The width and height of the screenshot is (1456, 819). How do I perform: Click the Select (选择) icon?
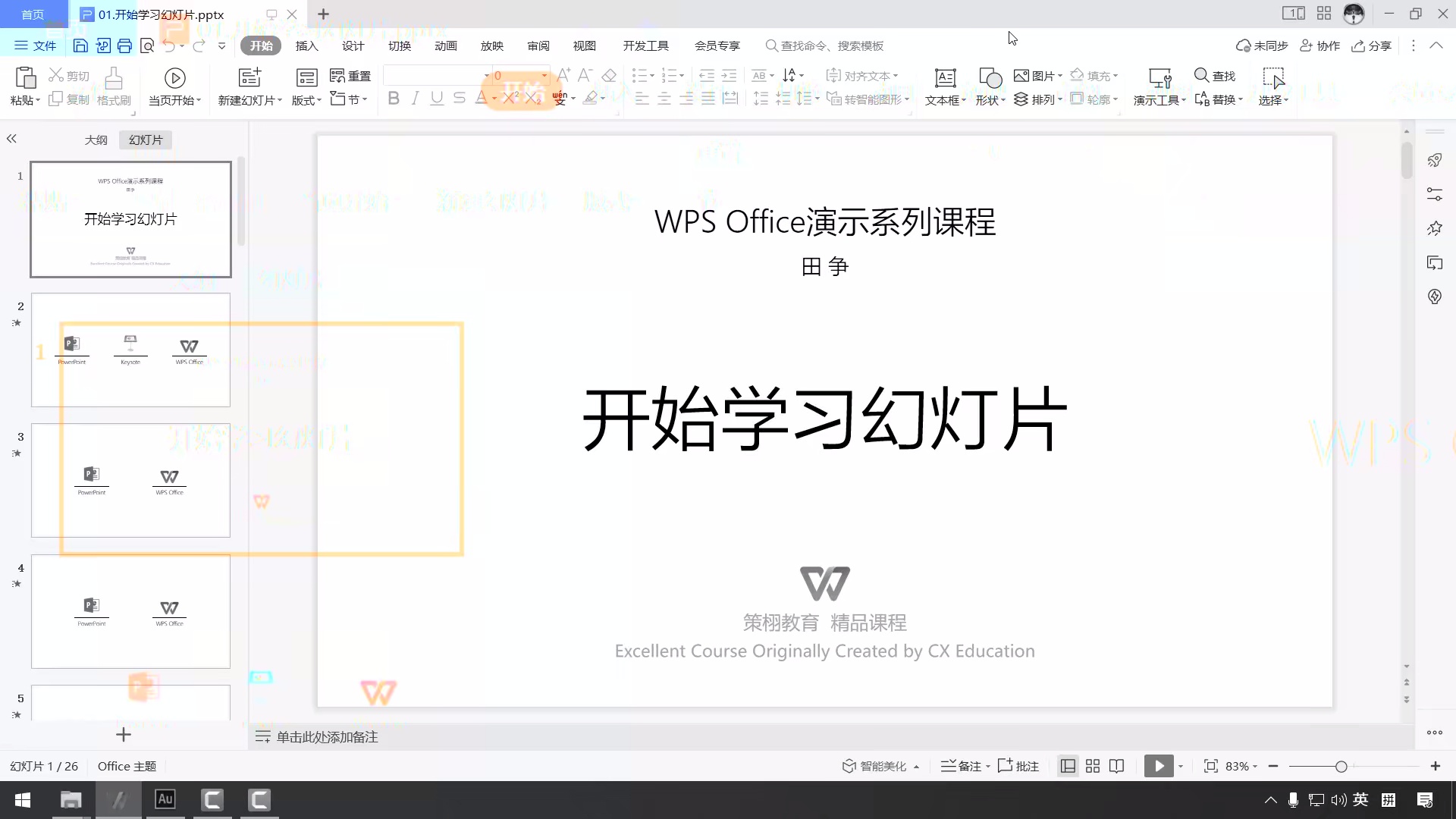pyautogui.click(x=1273, y=78)
